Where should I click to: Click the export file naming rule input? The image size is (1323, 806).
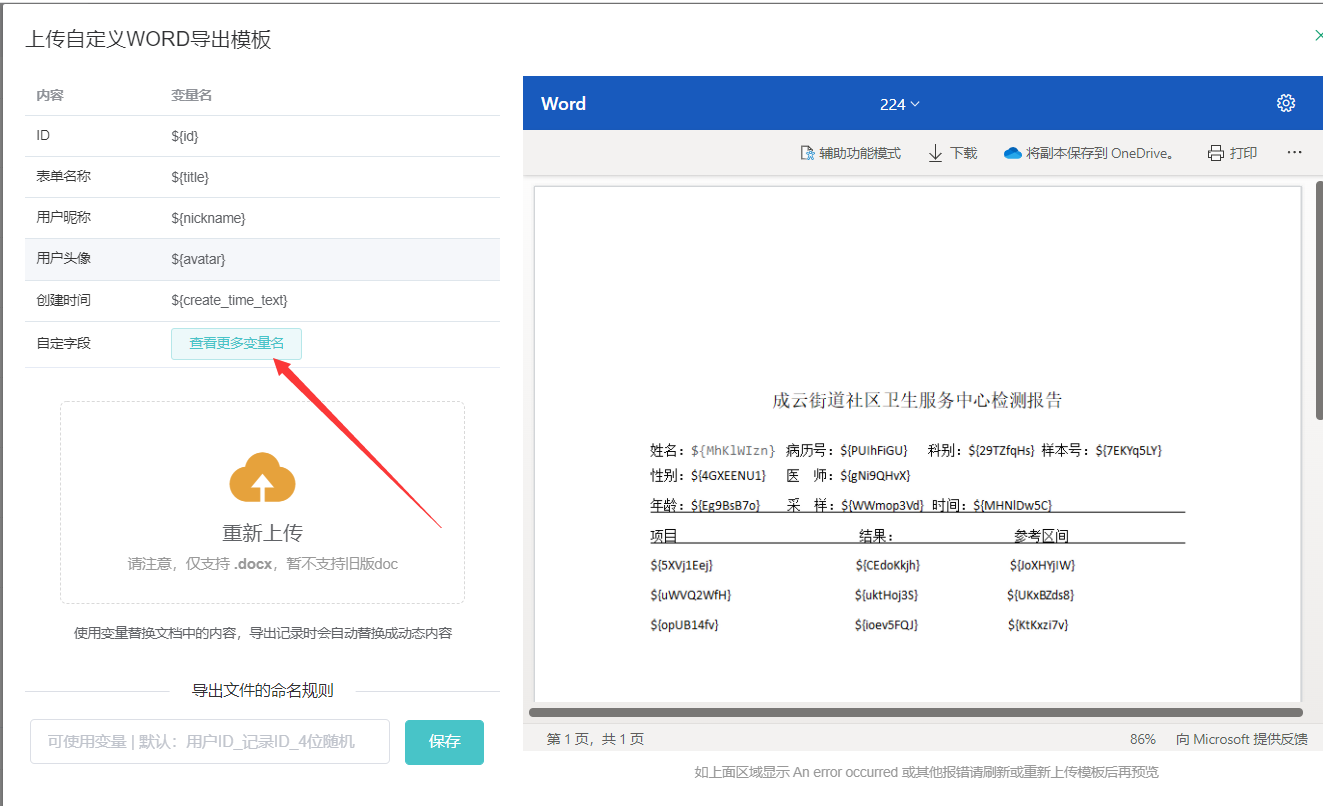[210, 742]
